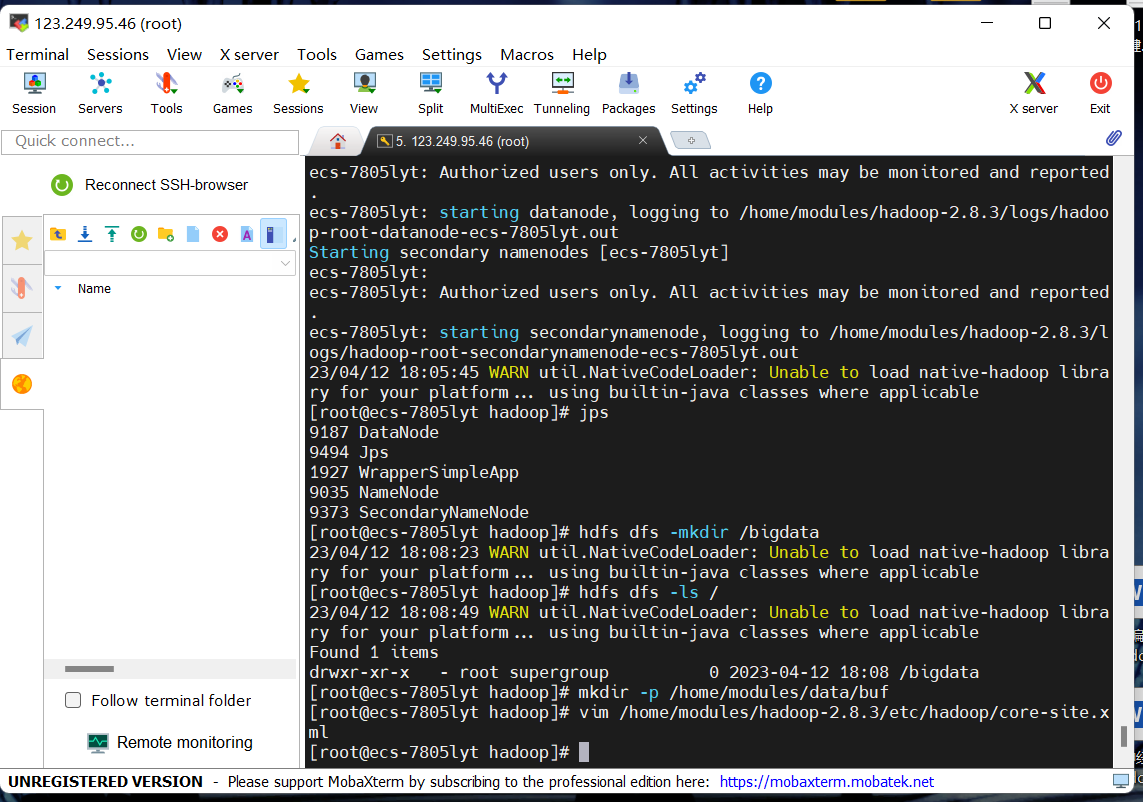1143x802 pixels.
Task: Open the Macros paper plane sidebar tab
Action: click(22, 335)
